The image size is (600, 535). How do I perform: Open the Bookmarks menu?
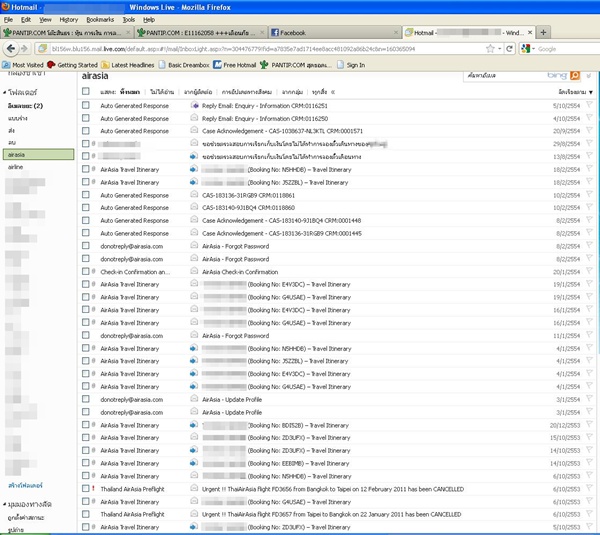[x=100, y=20]
